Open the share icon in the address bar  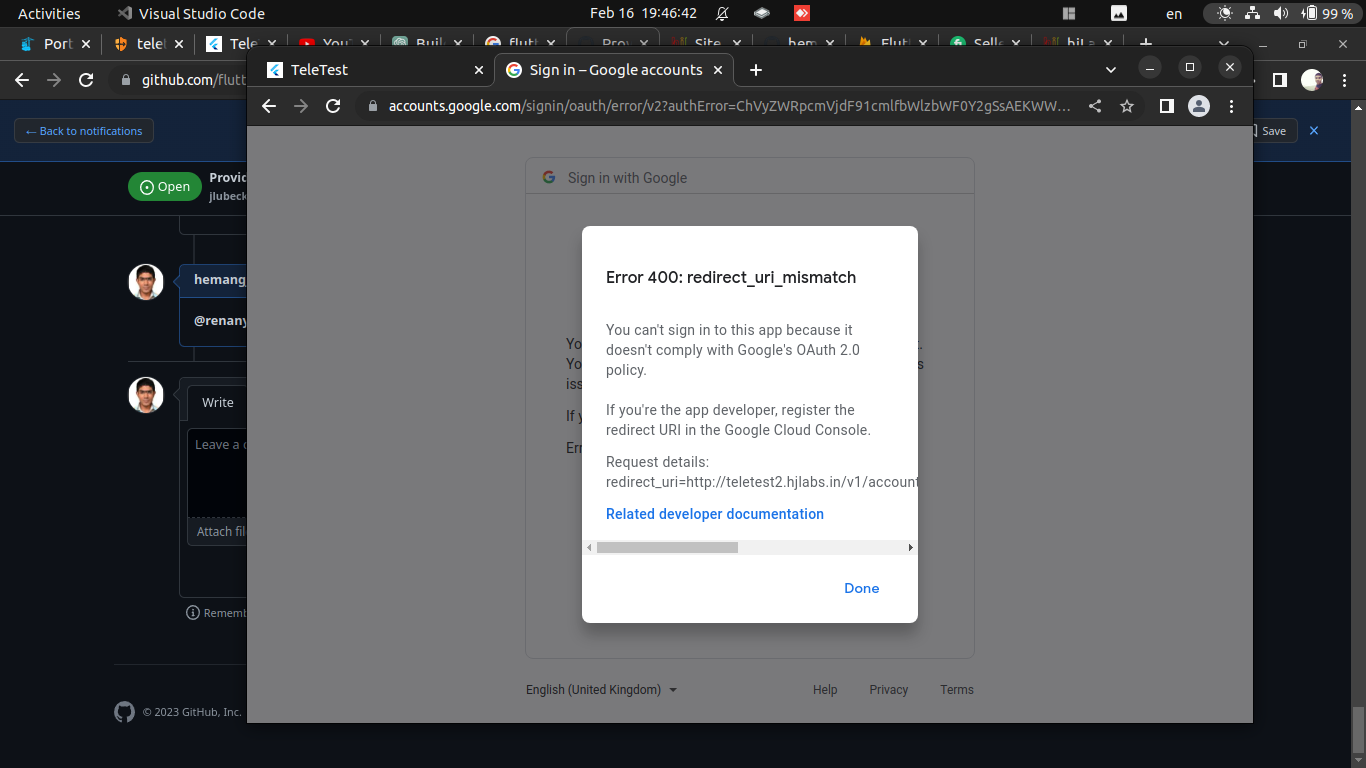1094,106
